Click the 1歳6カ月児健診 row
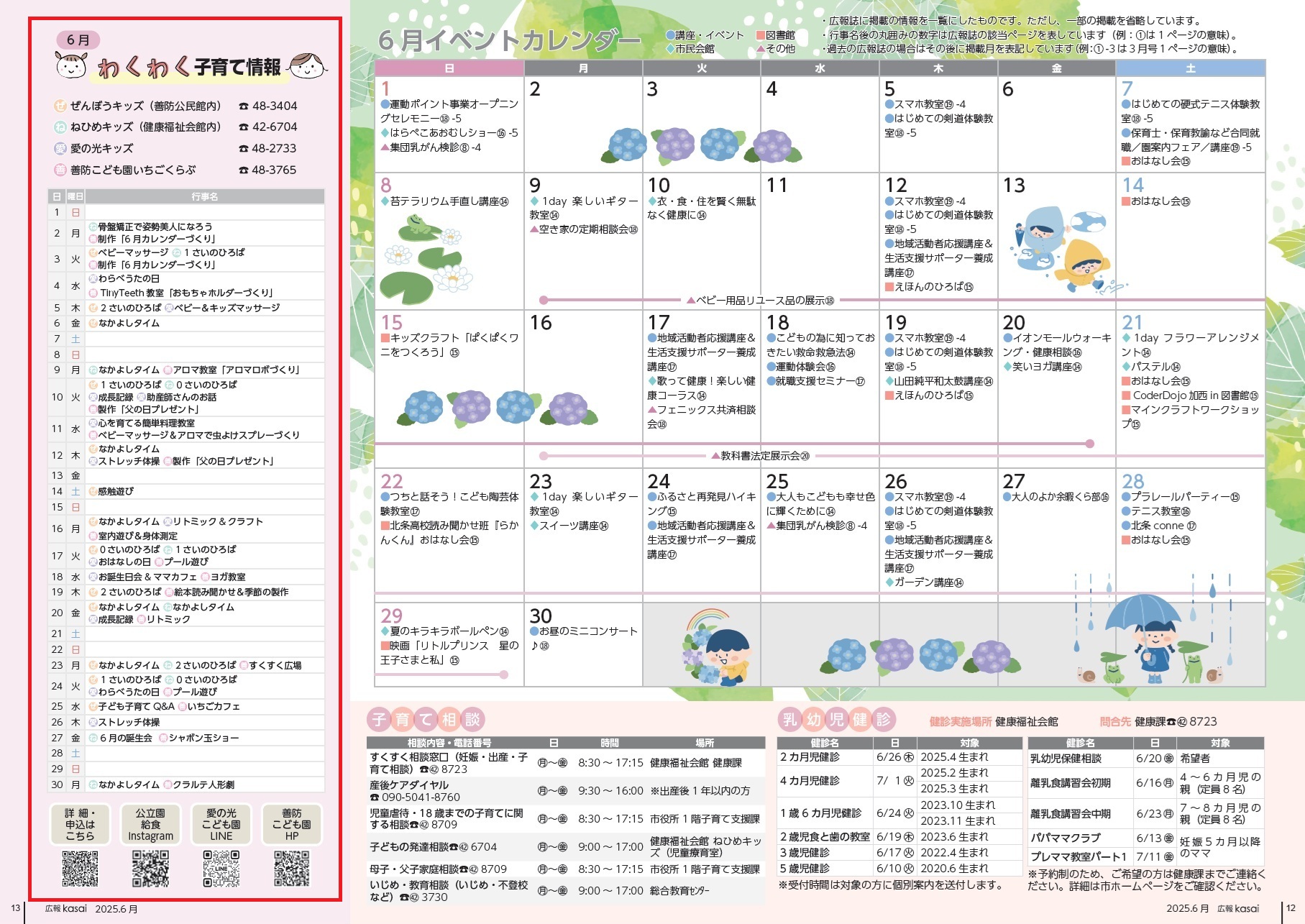Viewport: 1305px width, 924px height. point(899,813)
